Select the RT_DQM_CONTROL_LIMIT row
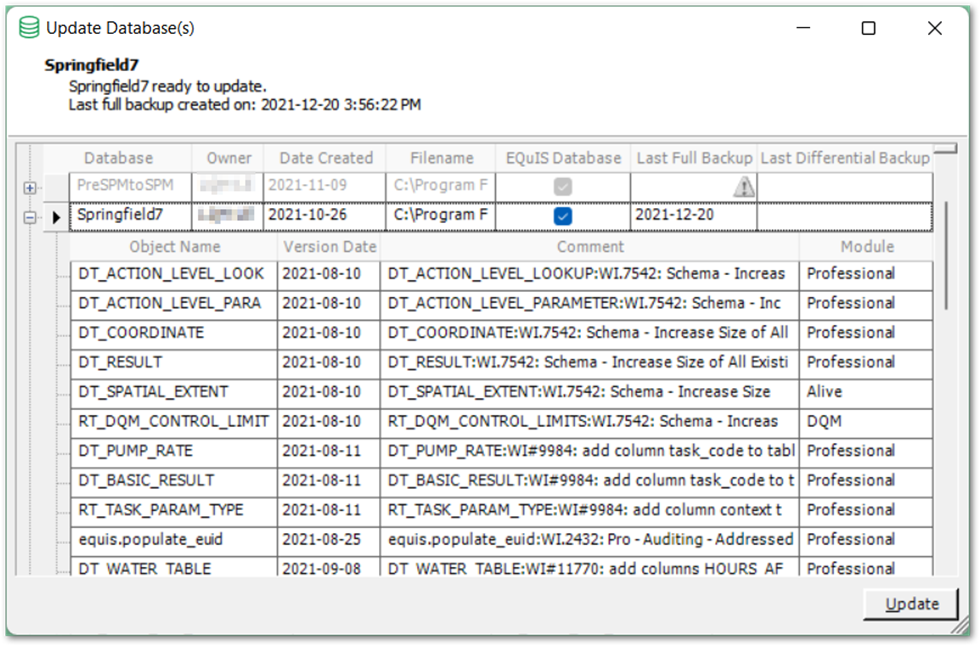 pyautogui.click(x=172, y=421)
